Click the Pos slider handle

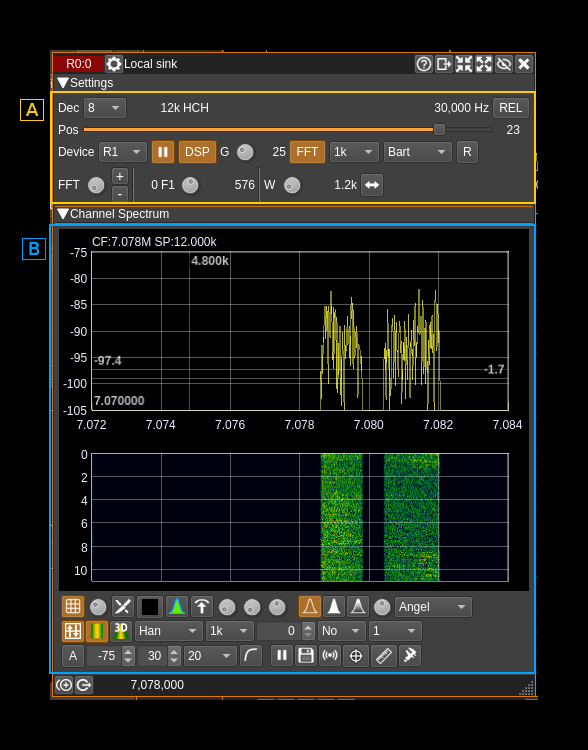[439, 130]
